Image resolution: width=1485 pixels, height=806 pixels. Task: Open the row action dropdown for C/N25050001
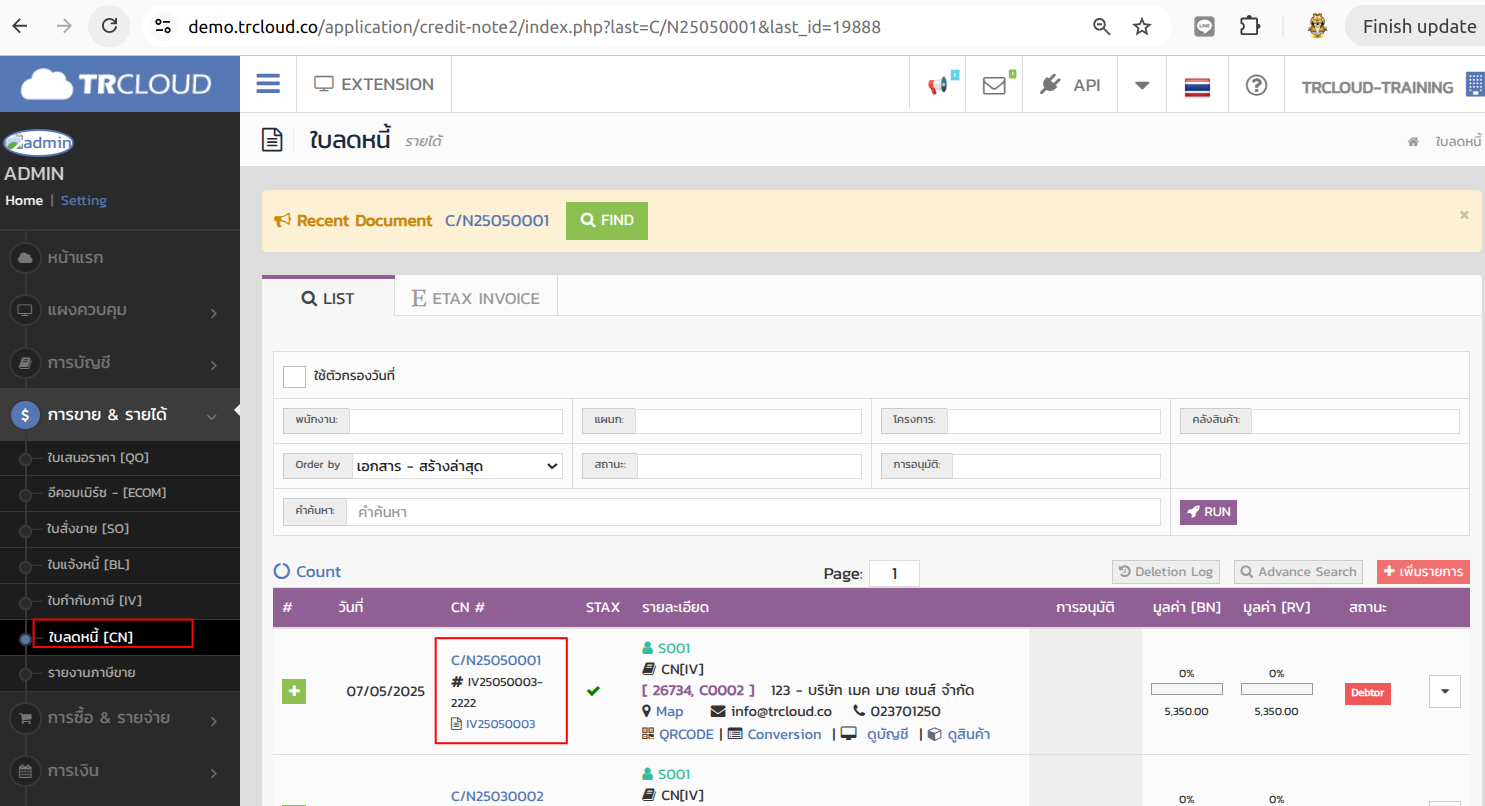(x=1445, y=691)
